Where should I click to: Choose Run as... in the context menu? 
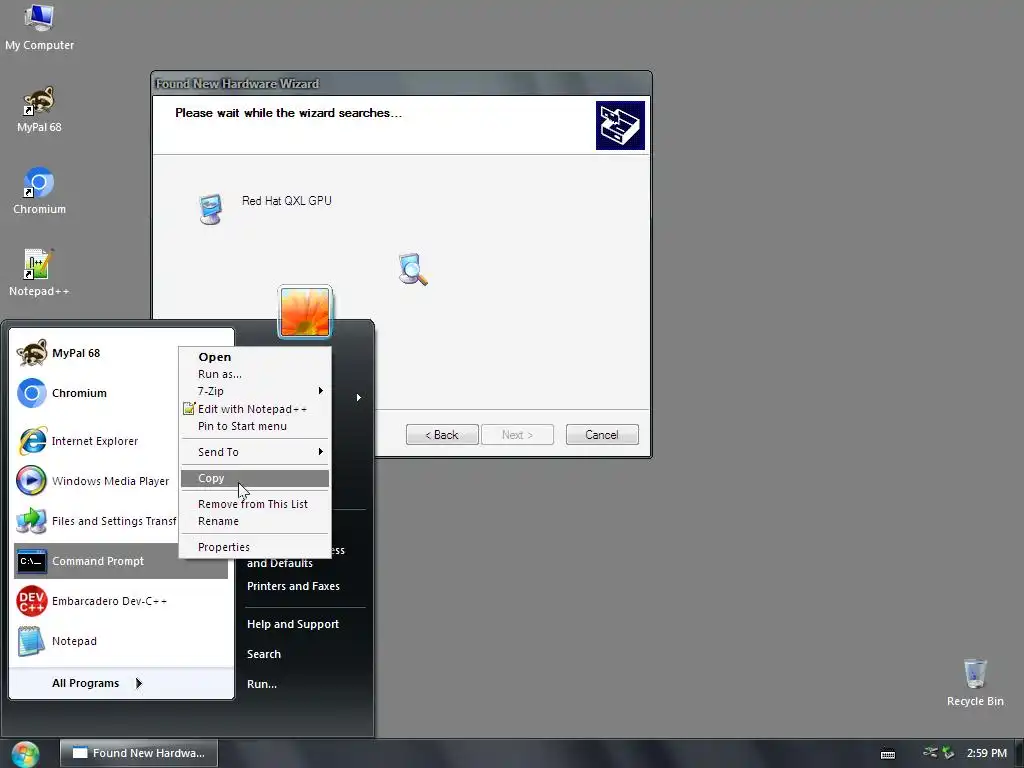coord(255,374)
